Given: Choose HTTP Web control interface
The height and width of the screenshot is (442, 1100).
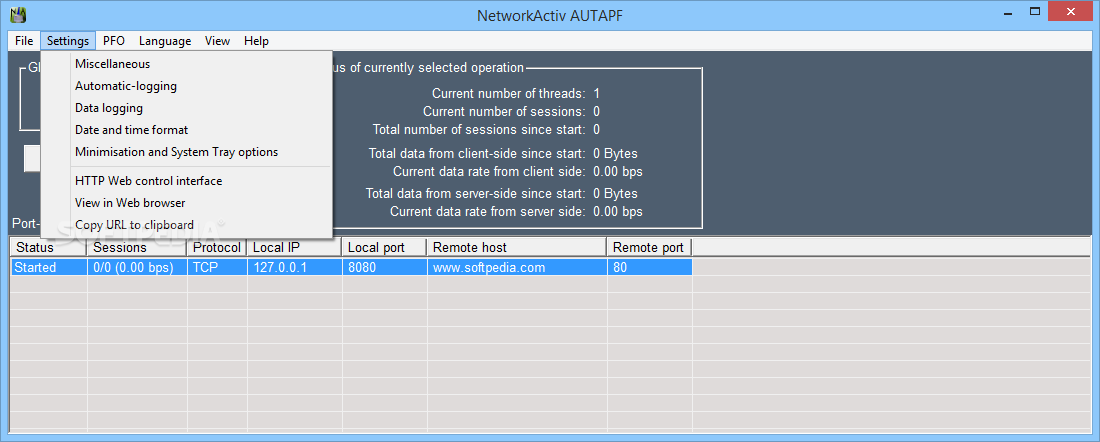Looking at the screenshot, I should pos(187,181).
